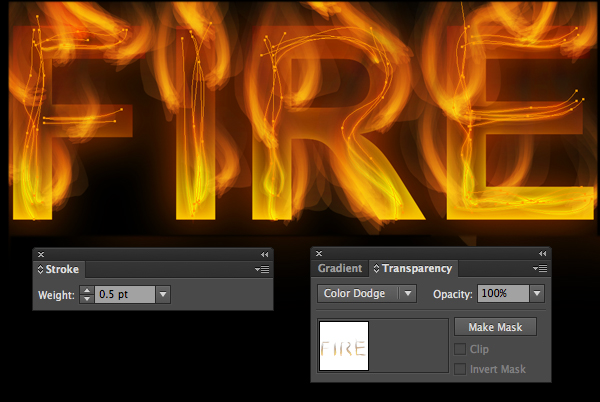Image resolution: width=600 pixels, height=402 pixels.
Task: Toggle the Clip checkbox
Action: click(x=460, y=349)
